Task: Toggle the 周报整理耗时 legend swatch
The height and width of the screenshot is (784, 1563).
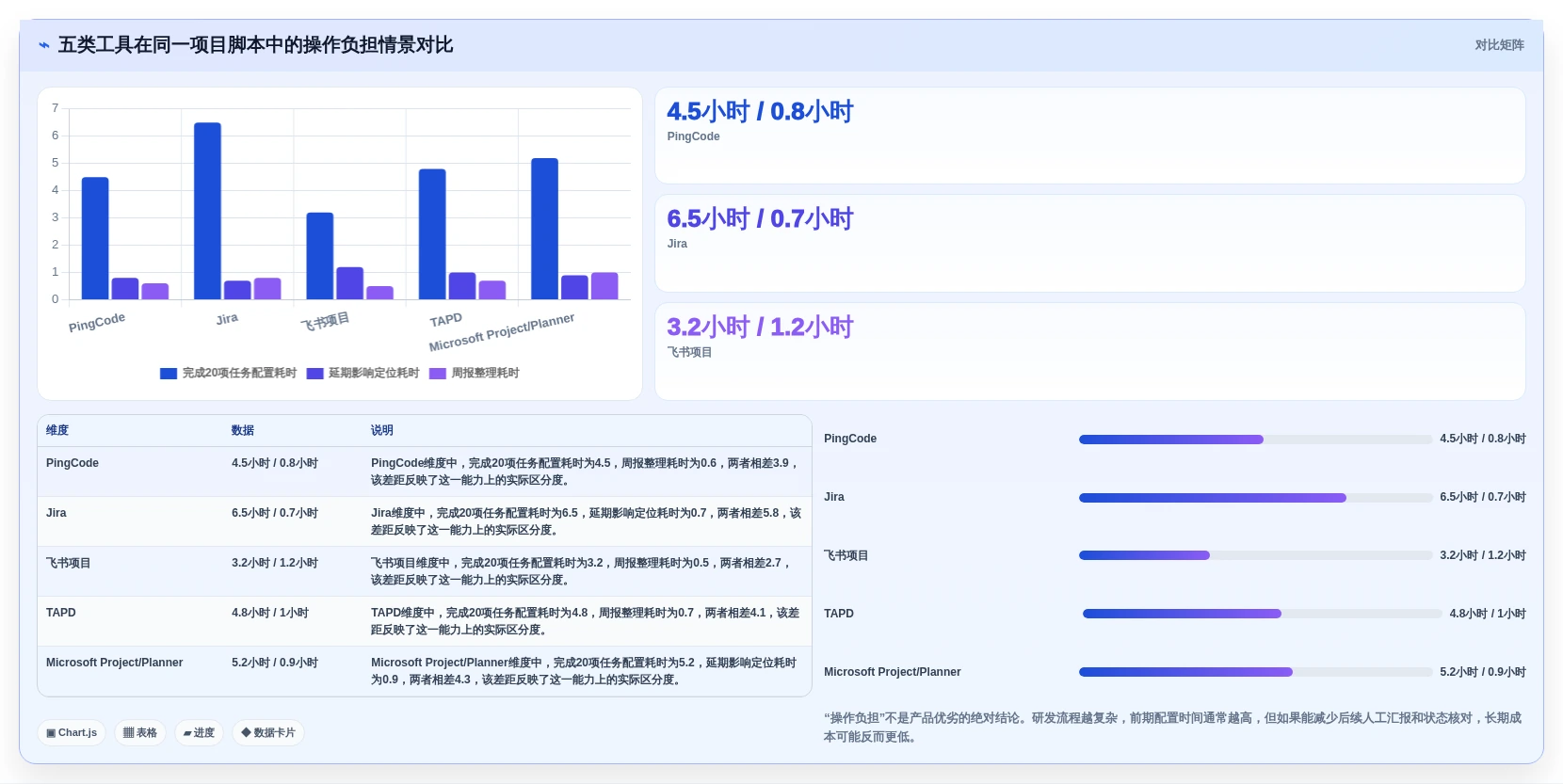Action: pos(437,374)
